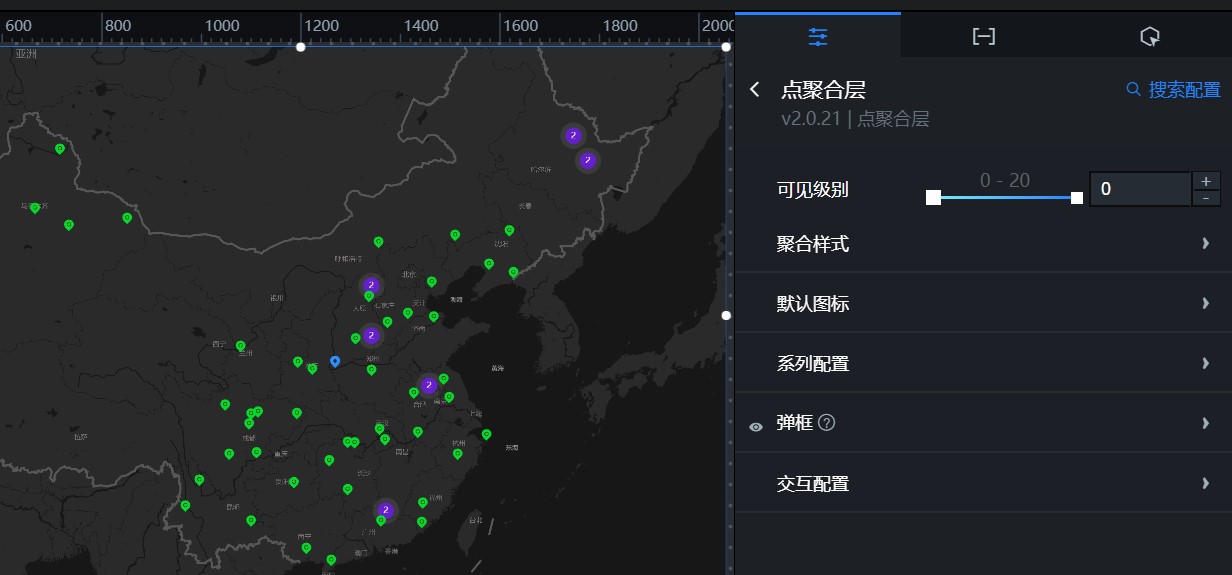
Task: Click the green marker at 乌鲁木齐
Action: pyautogui.click(x=35, y=208)
